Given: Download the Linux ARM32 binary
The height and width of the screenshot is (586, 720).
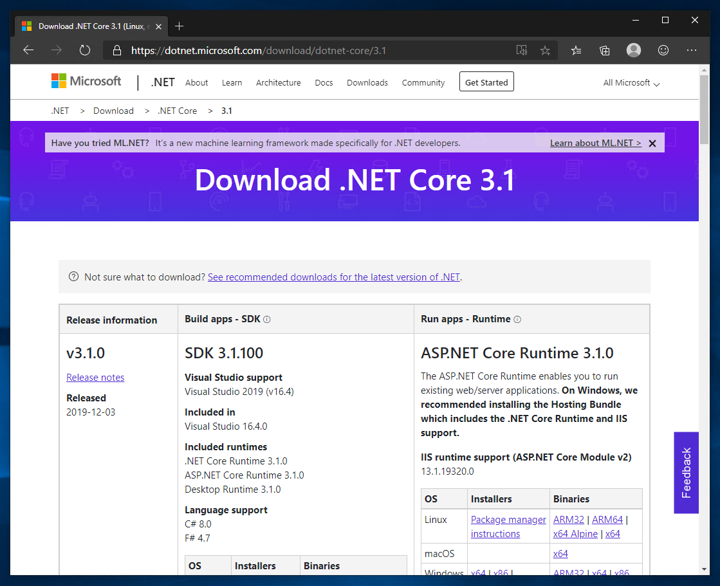Looking at the screenshot, I should point(568,519).
